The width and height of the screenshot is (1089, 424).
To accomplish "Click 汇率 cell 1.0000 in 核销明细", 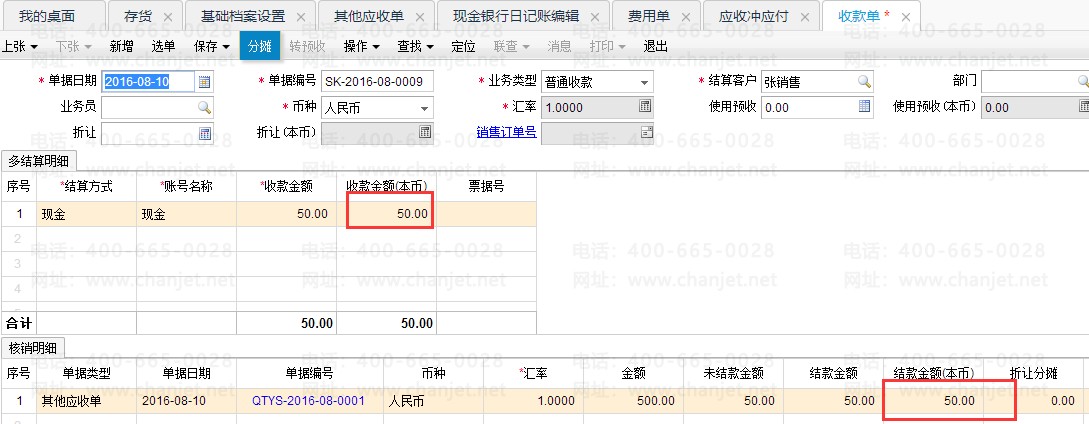I will tap(533, 401).
